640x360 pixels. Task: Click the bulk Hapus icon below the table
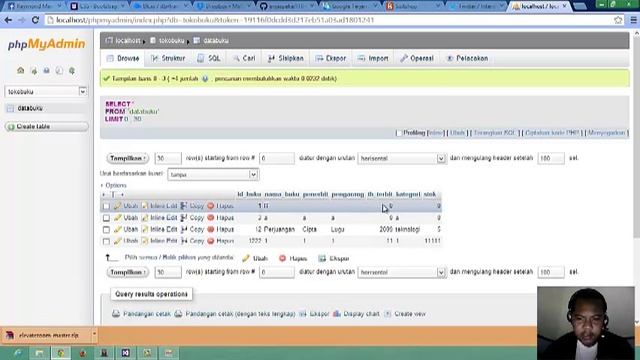tap(282, 258)
